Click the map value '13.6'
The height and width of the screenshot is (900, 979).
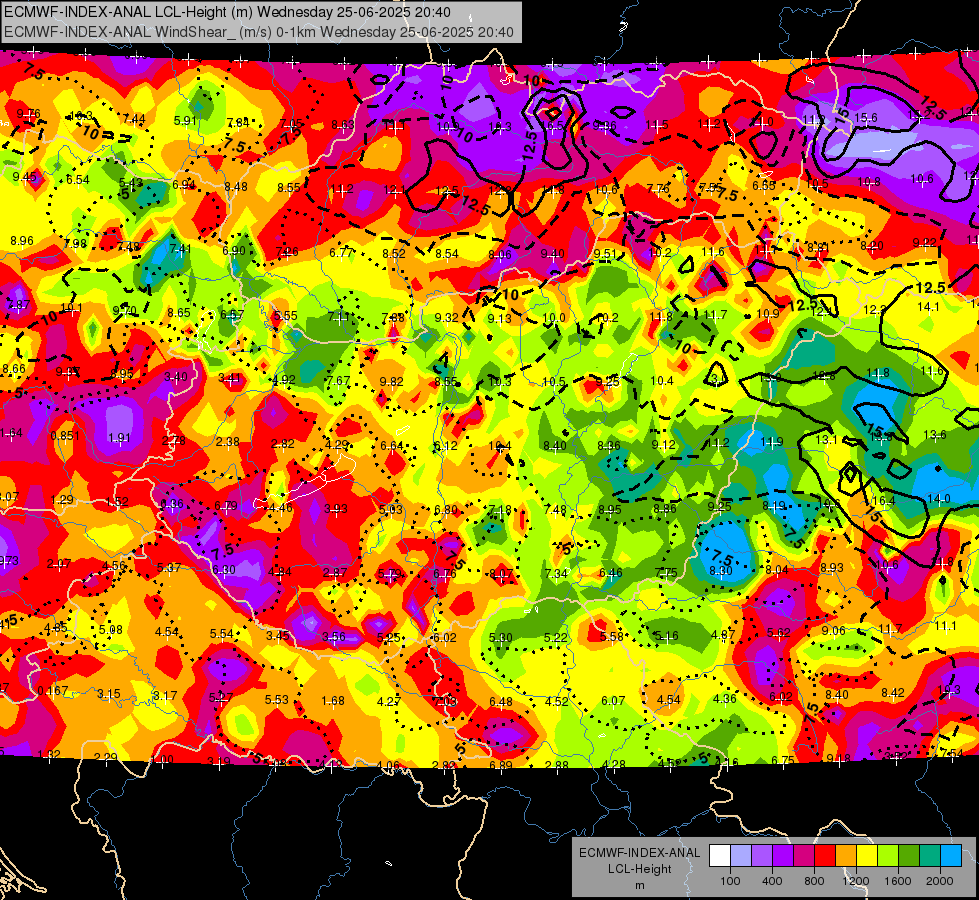(x=935, y=435)
